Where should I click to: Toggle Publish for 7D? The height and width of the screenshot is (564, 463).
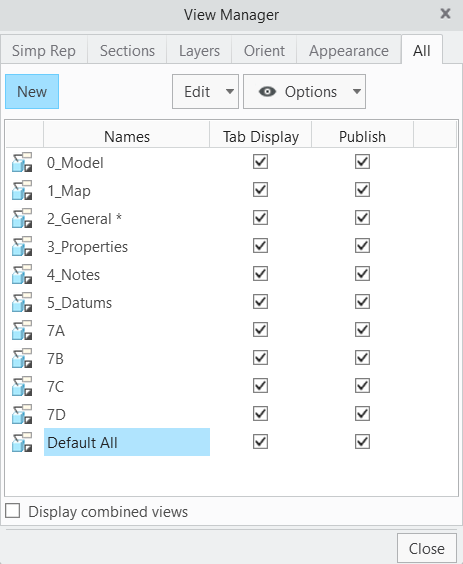point(362,414)
